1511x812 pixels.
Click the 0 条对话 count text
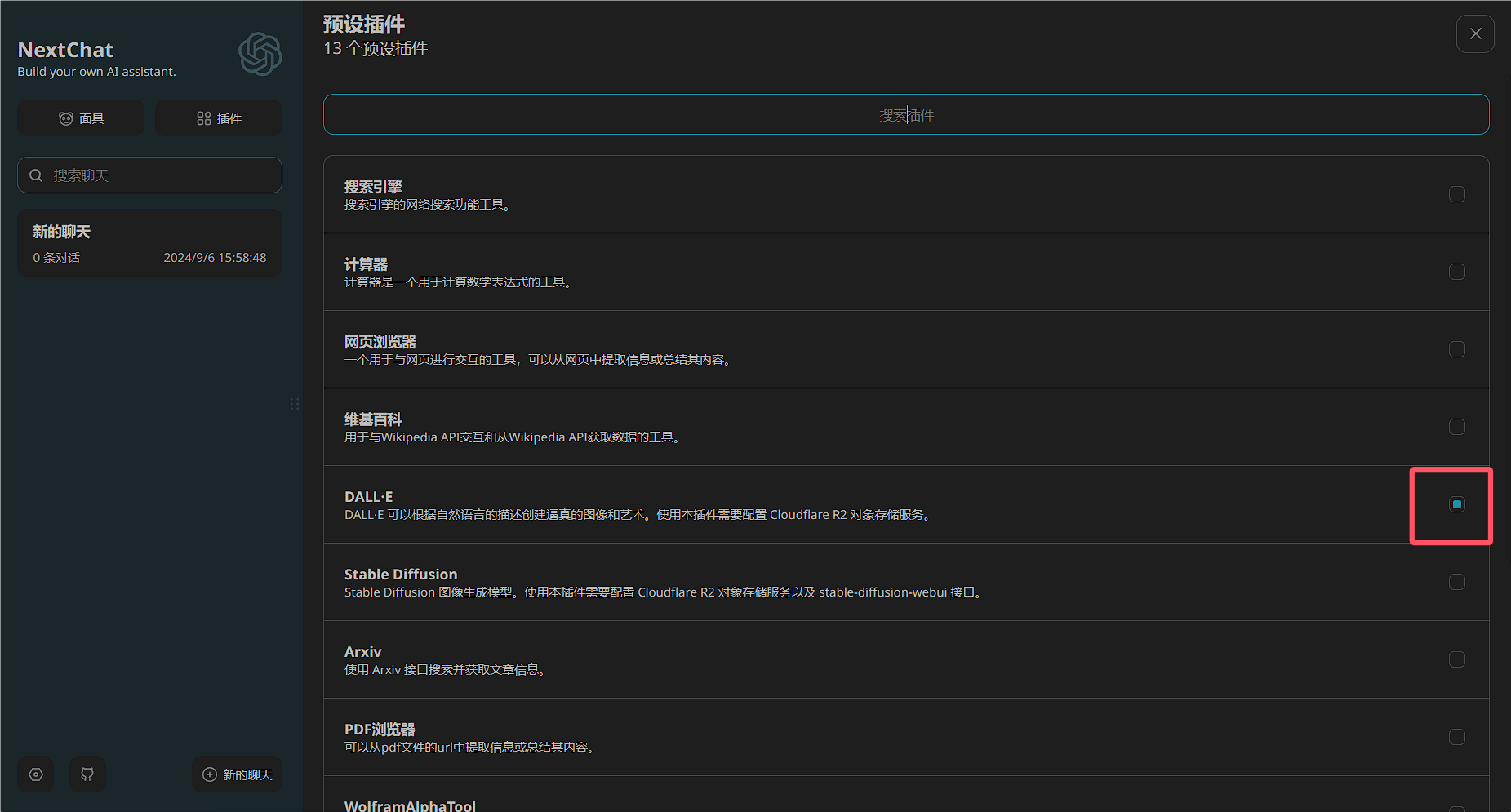[x=56, y=258]
